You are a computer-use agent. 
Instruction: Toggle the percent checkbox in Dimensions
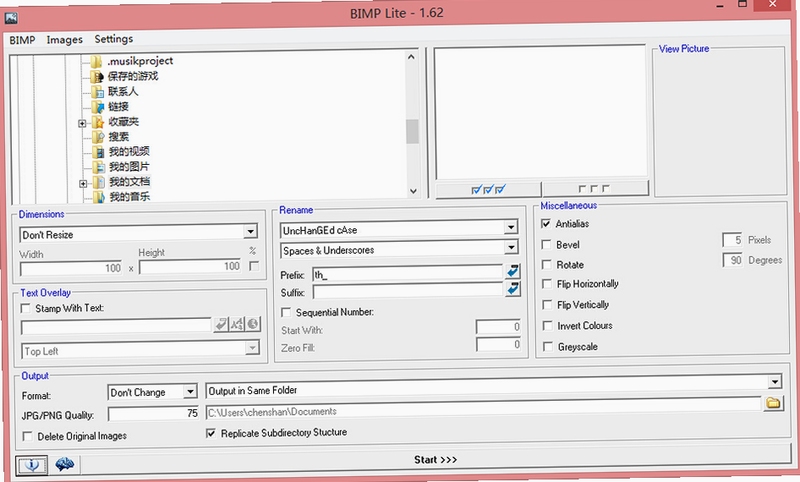[x=254, y=266]
